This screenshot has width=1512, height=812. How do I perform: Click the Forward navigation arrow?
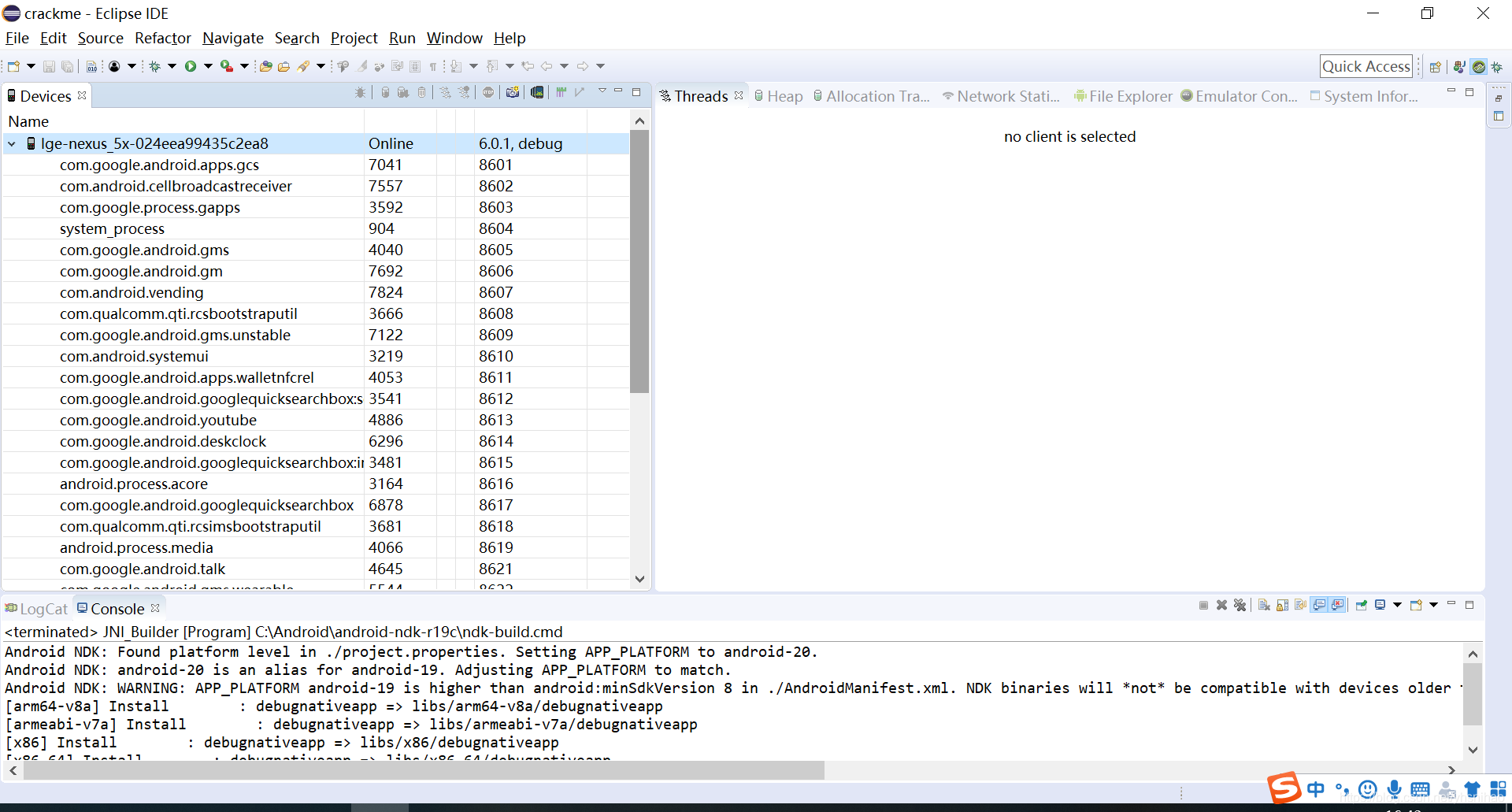[x=583, y=66]
